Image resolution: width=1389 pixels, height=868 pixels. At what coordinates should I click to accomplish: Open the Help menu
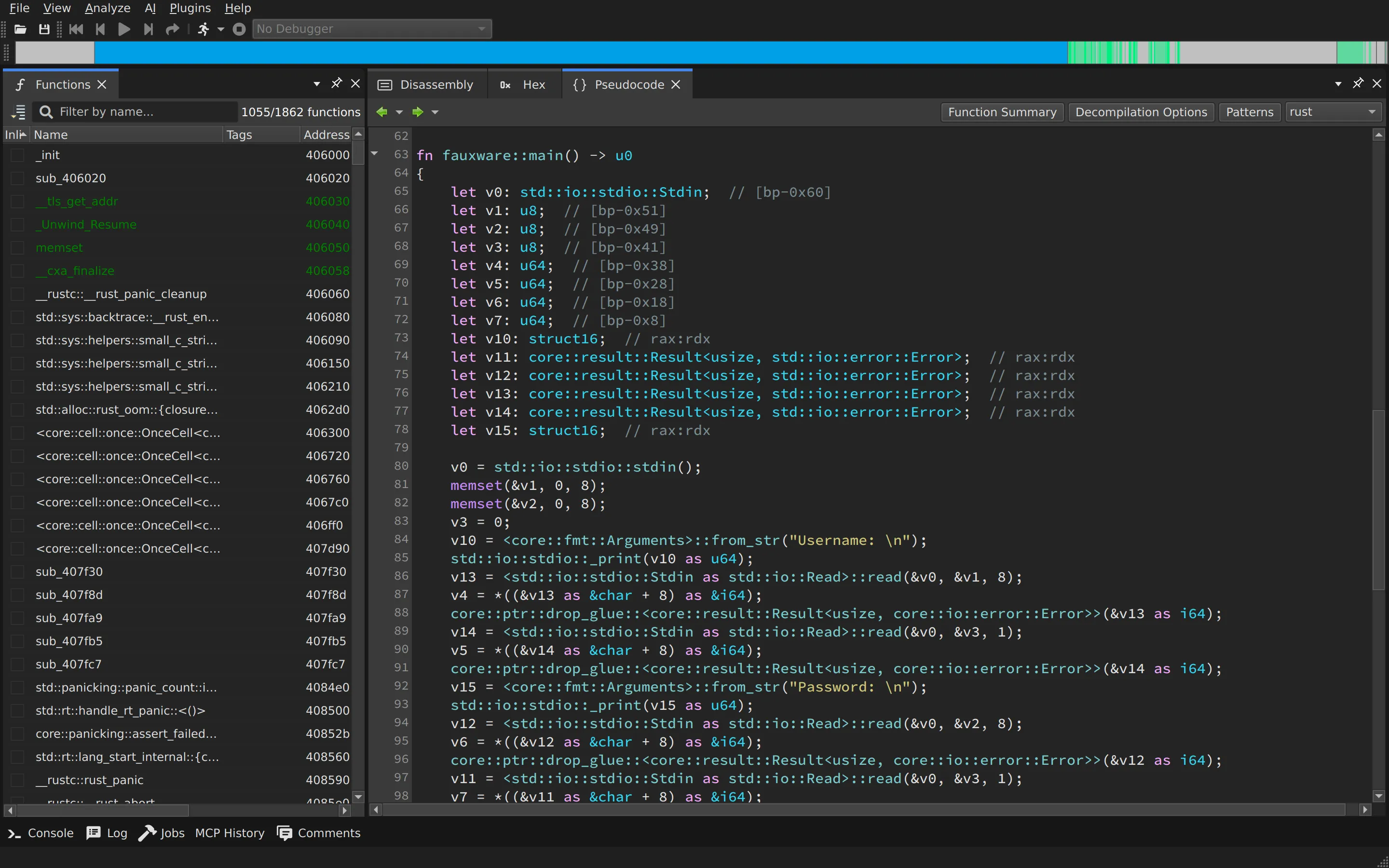pos(238,8)
